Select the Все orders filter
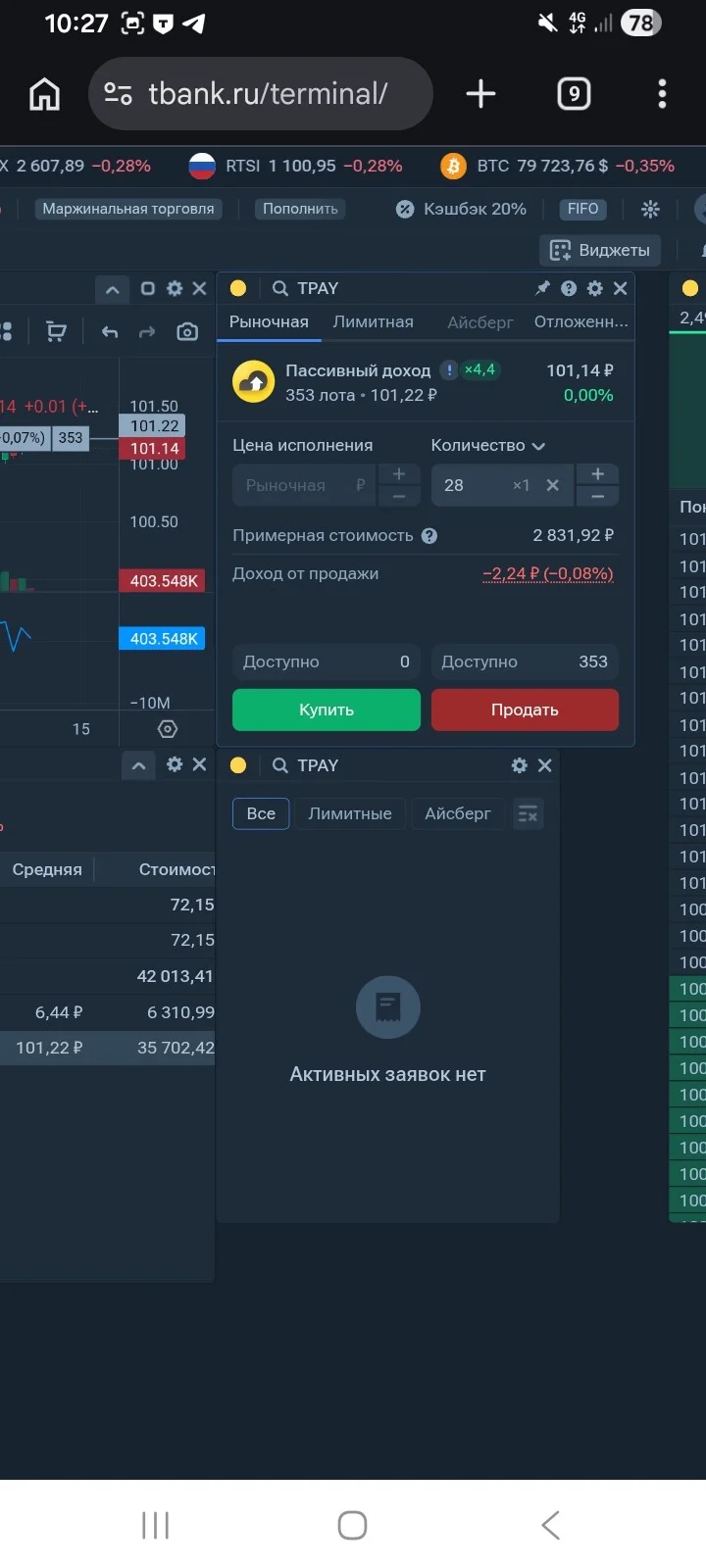 (x=261, y=813)
